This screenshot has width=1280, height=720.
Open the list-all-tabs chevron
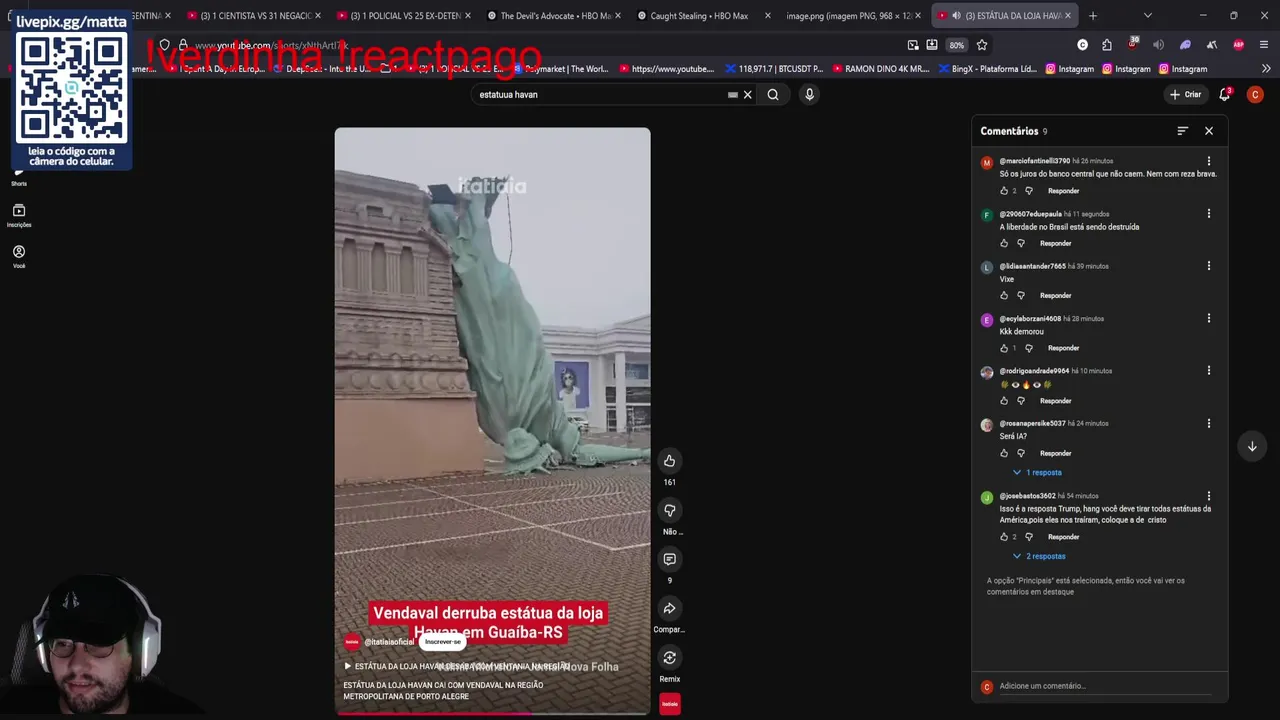pyautogui.click(x=1147, y=16)
